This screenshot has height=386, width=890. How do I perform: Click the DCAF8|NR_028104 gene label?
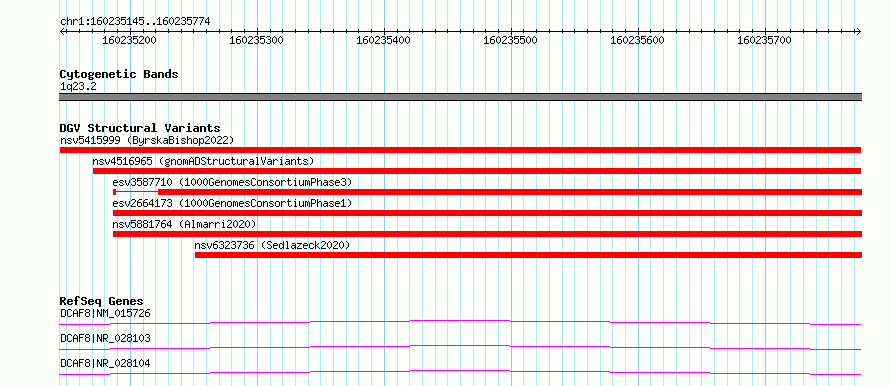pos(105,363)
